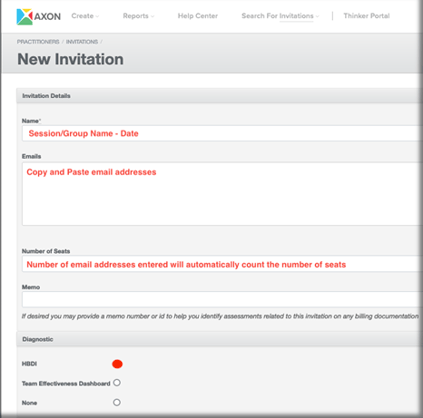Screen dimensions: 423x418
Task: Click into the Memo field
Action: click(222, 299)
